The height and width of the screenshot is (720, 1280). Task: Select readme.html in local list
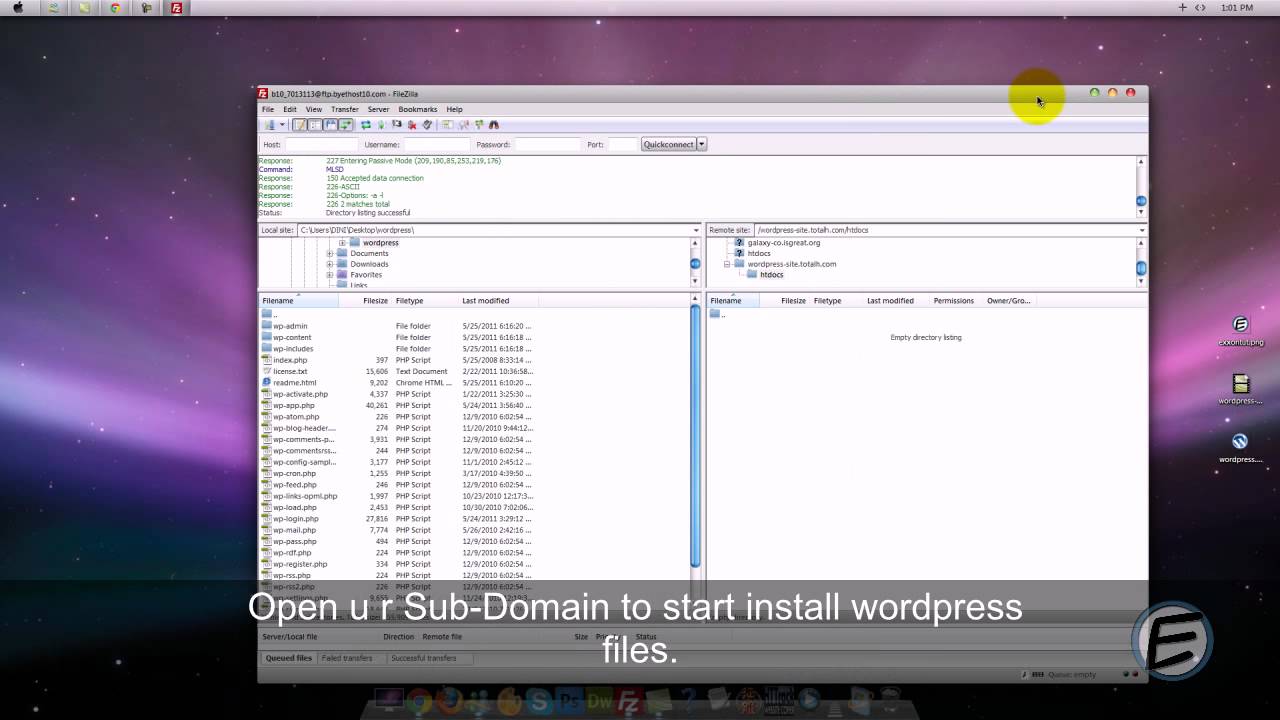coord(294,383)
